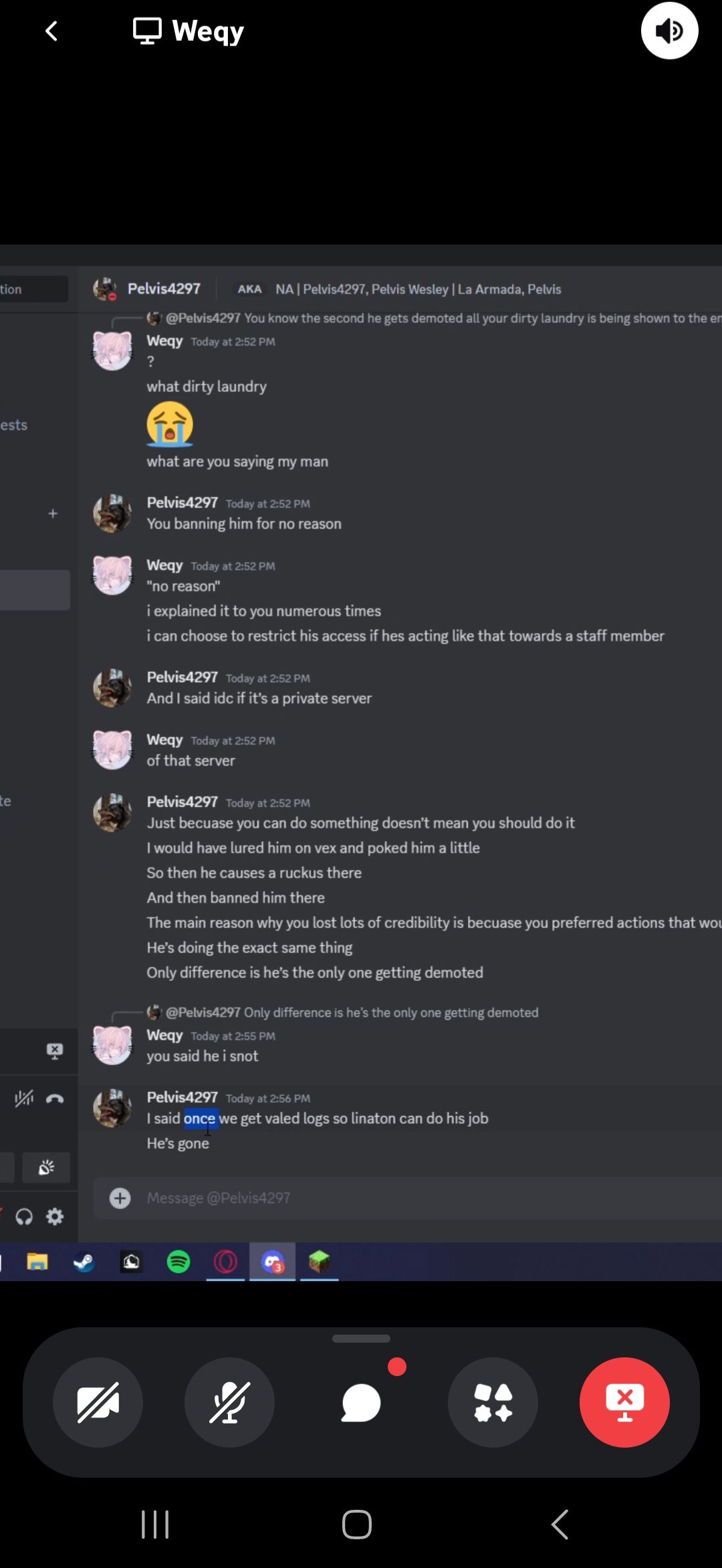
Task: Open Steam from the Windows taskbar
Action: click(x=84, y=1262)
